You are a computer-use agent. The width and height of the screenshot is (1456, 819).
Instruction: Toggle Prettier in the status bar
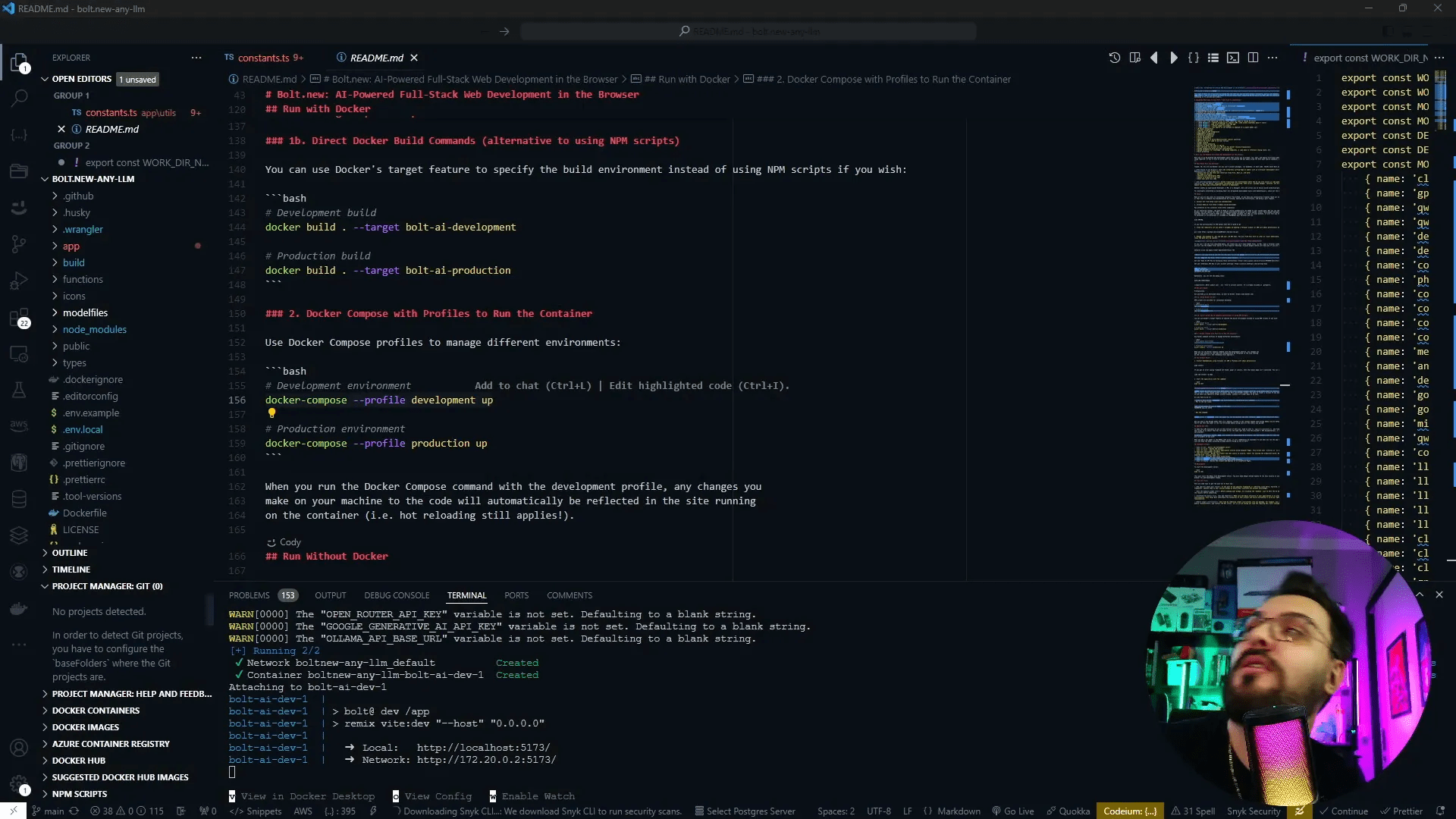(x=1401, y=811)
